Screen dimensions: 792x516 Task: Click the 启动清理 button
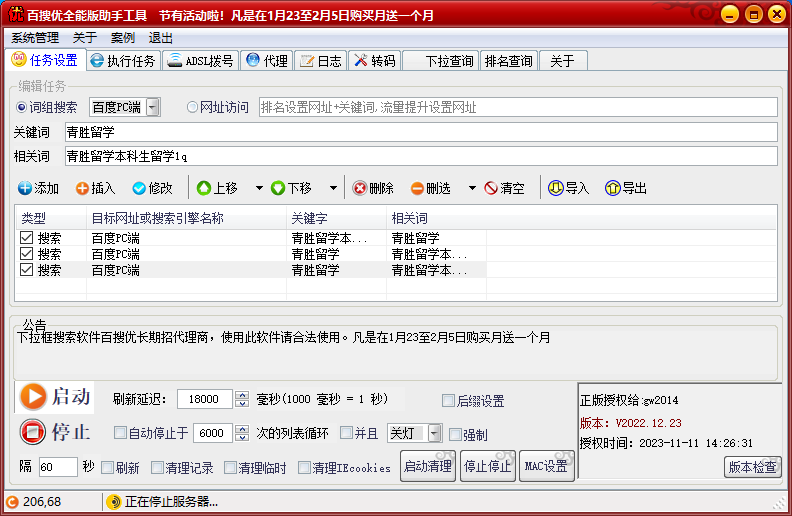[428, 466]
